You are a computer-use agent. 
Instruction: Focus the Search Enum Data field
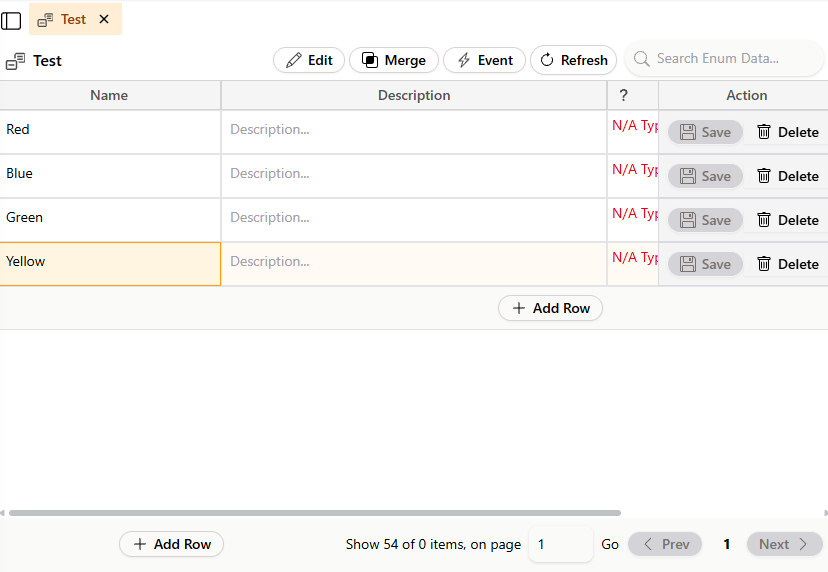click(x=724, y=59)
